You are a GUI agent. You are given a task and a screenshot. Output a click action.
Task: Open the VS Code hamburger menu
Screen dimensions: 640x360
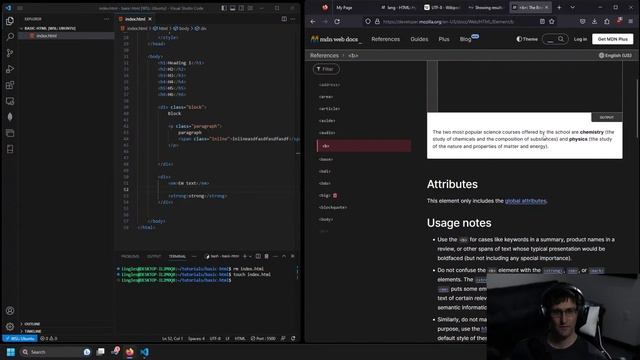coord(20,8)
